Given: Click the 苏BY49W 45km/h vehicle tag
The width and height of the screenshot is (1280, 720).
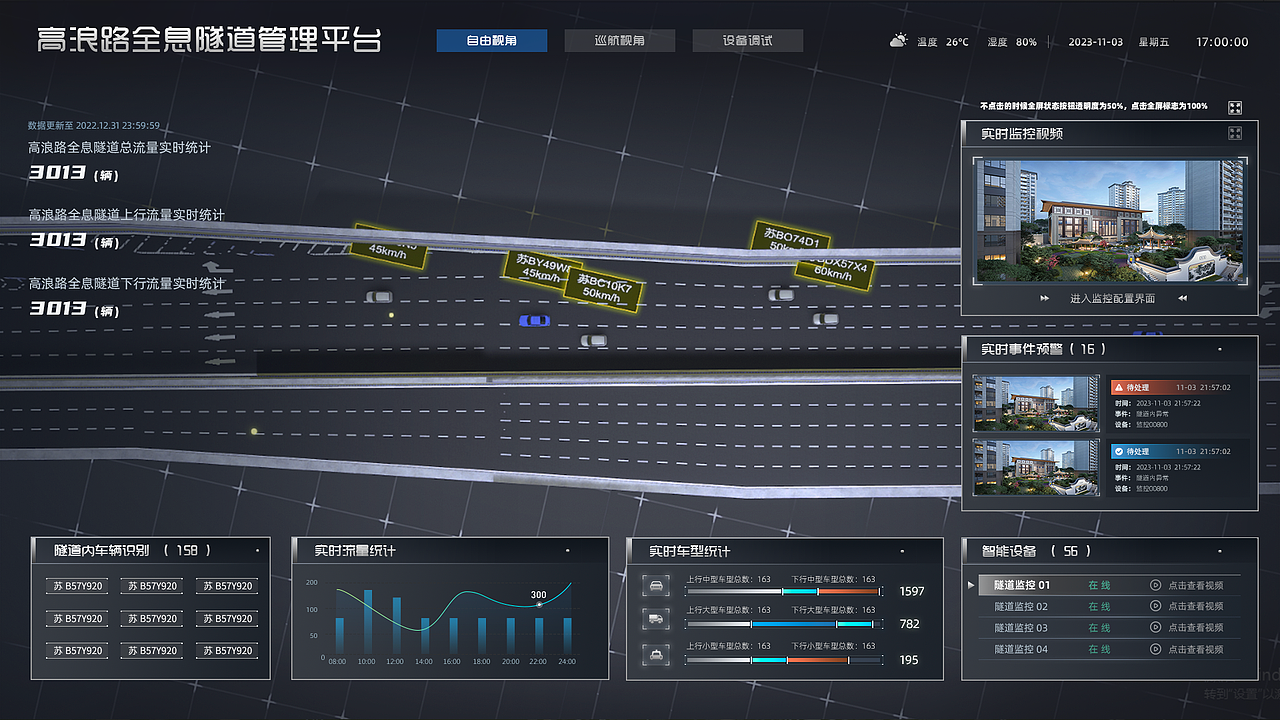Looking at the screenshot, I should [x=542, y=268].
